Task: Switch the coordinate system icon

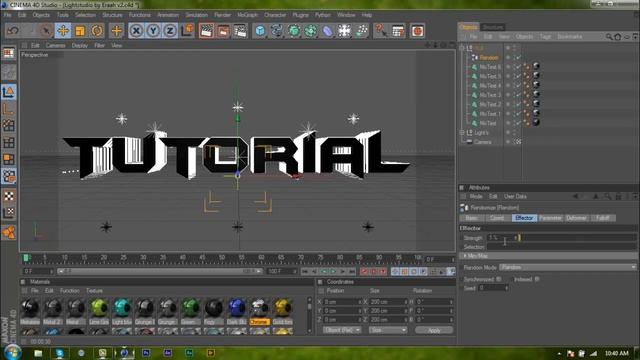Action: pos(187,31)
